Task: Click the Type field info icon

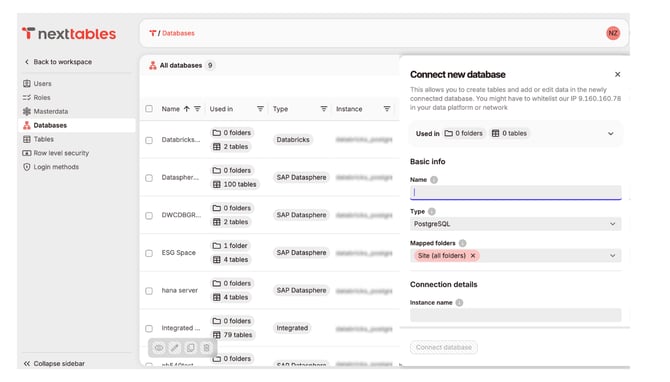Action: tap(432, 212)
